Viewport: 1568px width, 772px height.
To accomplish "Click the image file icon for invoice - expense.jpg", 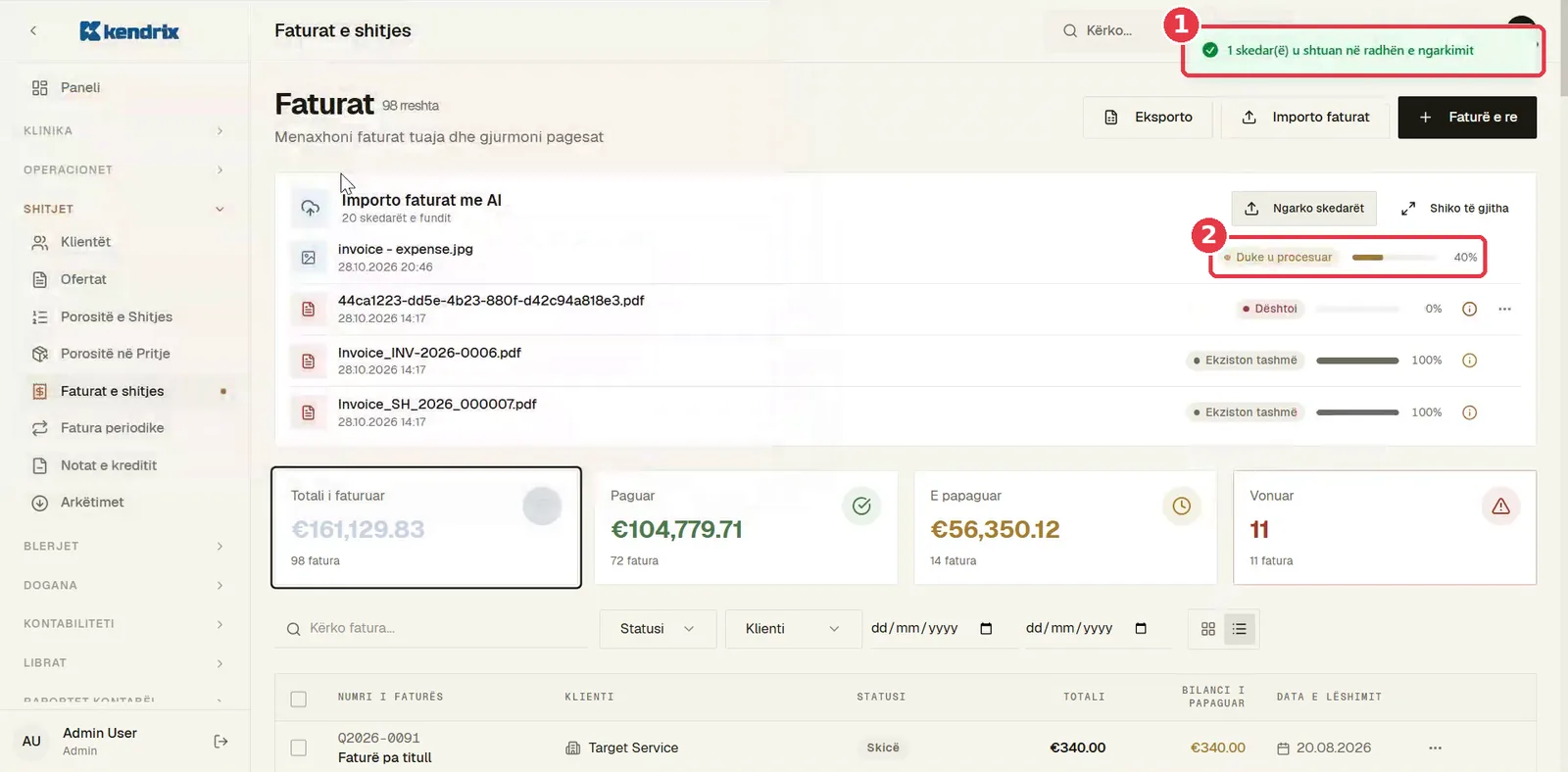I will click(309, 258).
